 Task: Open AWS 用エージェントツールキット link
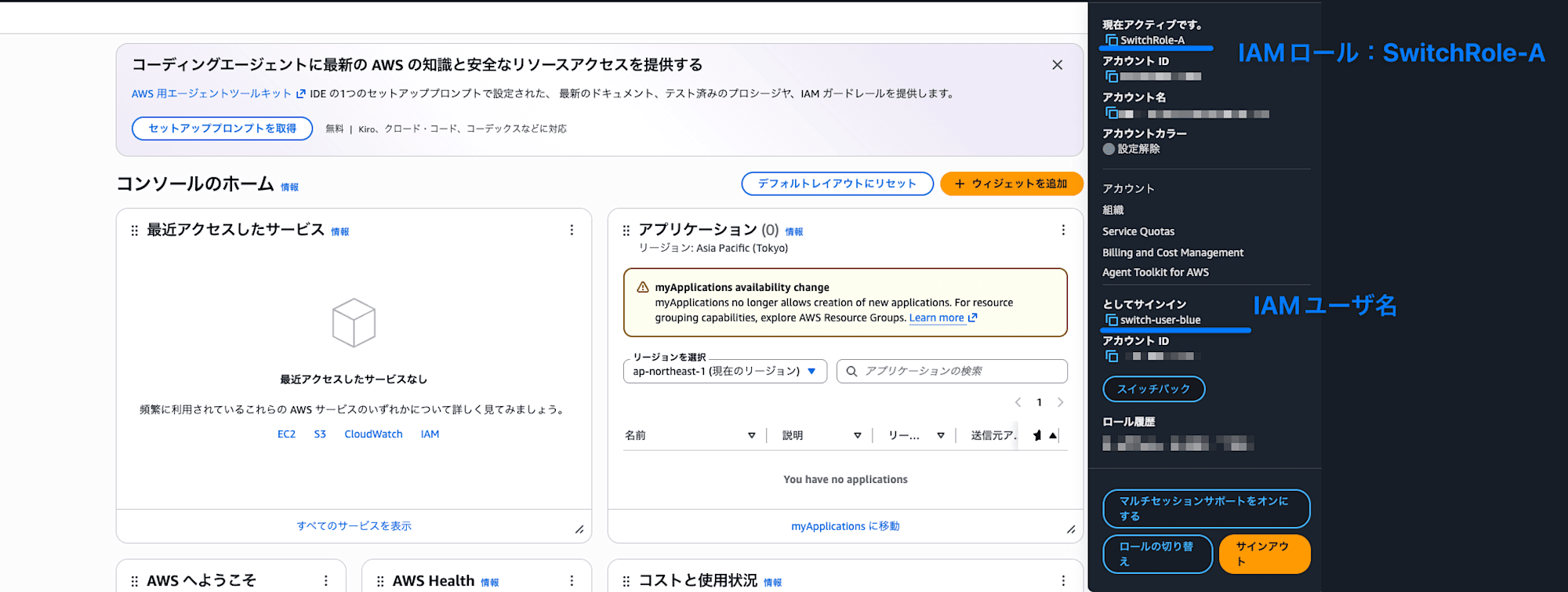pos(218,94)
